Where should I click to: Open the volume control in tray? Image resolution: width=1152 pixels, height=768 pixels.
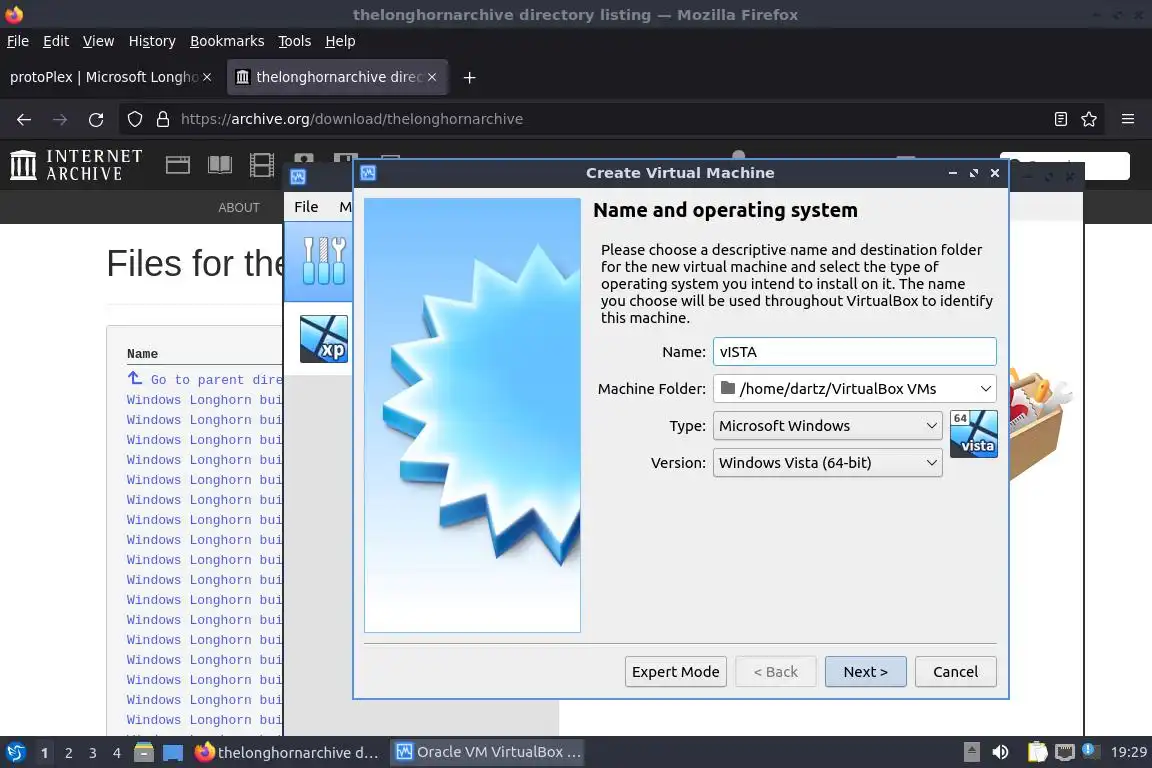[1000, 753]
